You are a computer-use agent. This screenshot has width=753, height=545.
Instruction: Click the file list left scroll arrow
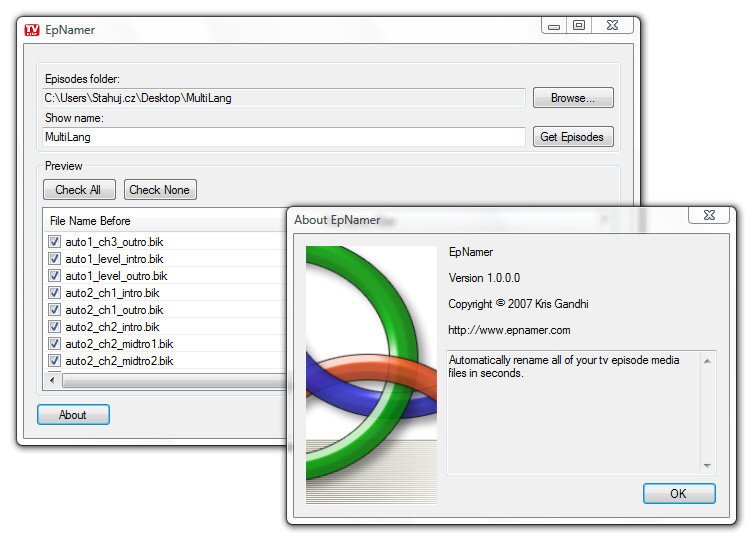click(52, 381)
